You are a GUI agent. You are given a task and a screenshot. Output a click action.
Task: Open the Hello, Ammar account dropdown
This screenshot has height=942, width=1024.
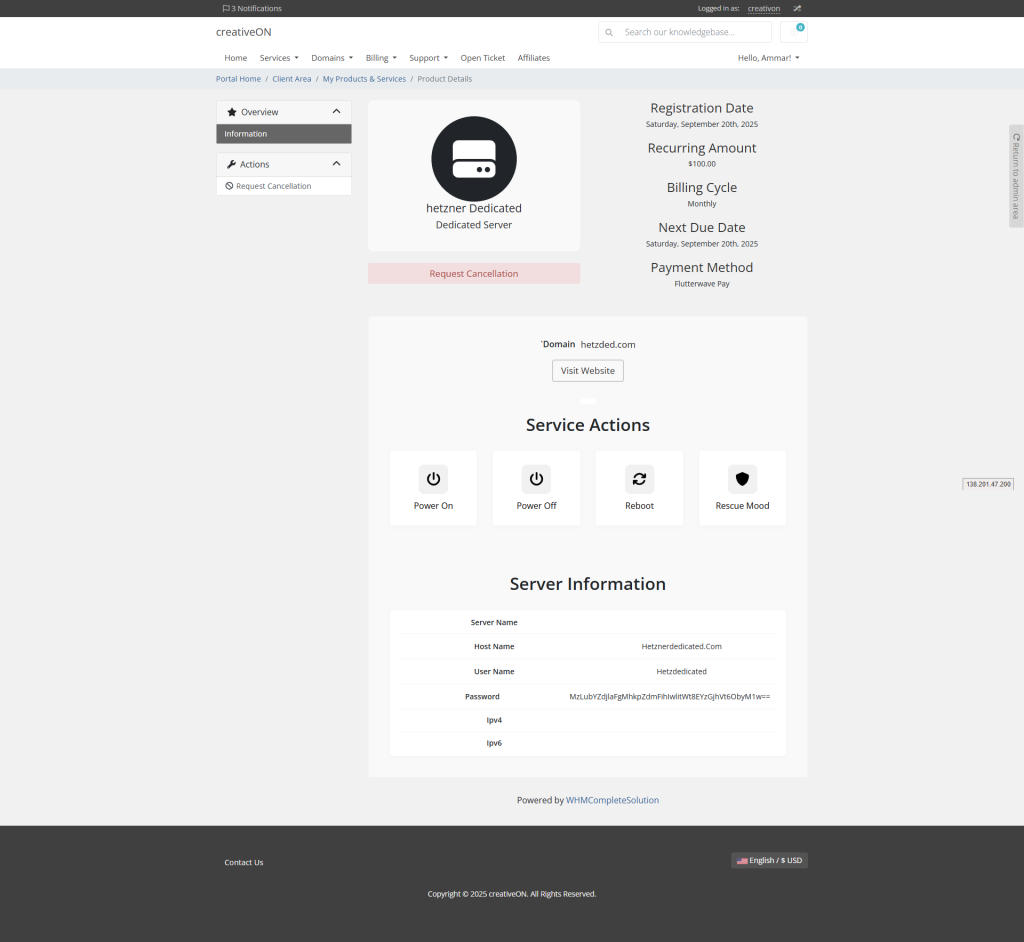pos(768,57)
